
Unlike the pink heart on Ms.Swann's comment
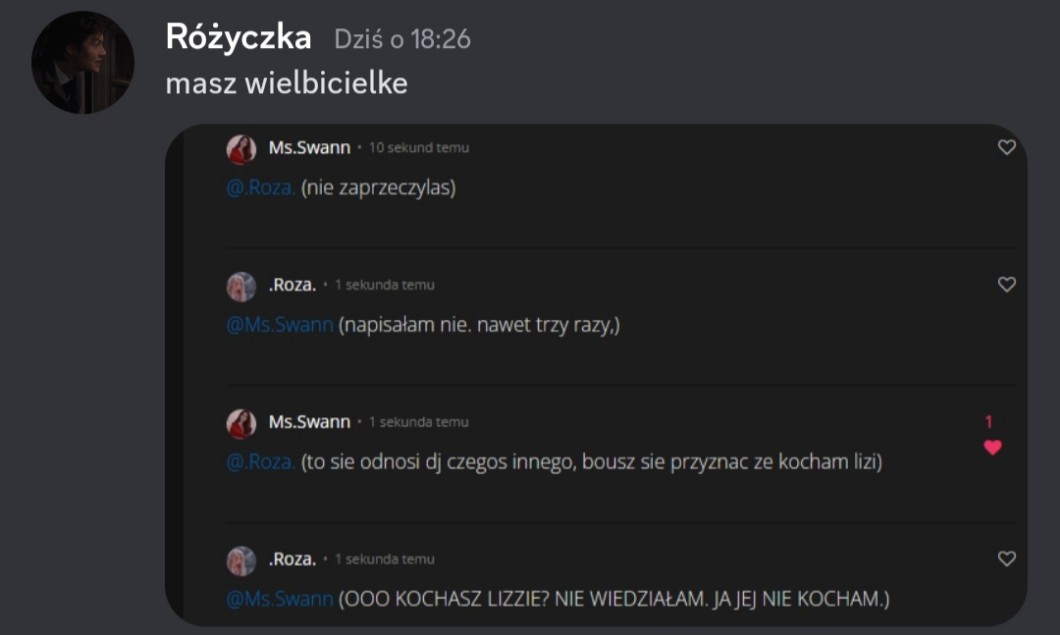click(x=992, y=447)
